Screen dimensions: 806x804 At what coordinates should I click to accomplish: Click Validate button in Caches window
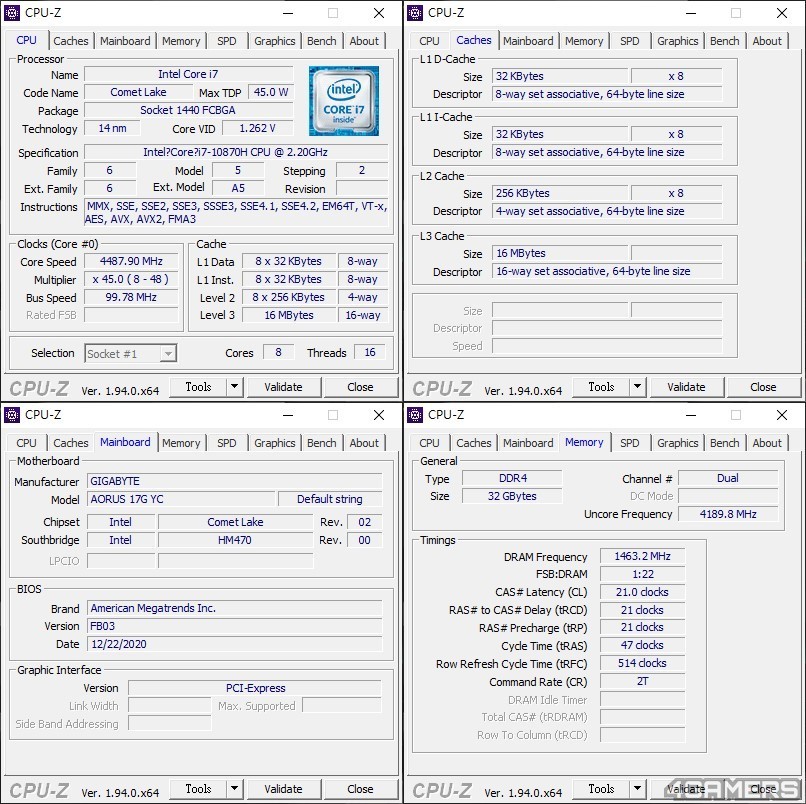(x=686, y=387)
